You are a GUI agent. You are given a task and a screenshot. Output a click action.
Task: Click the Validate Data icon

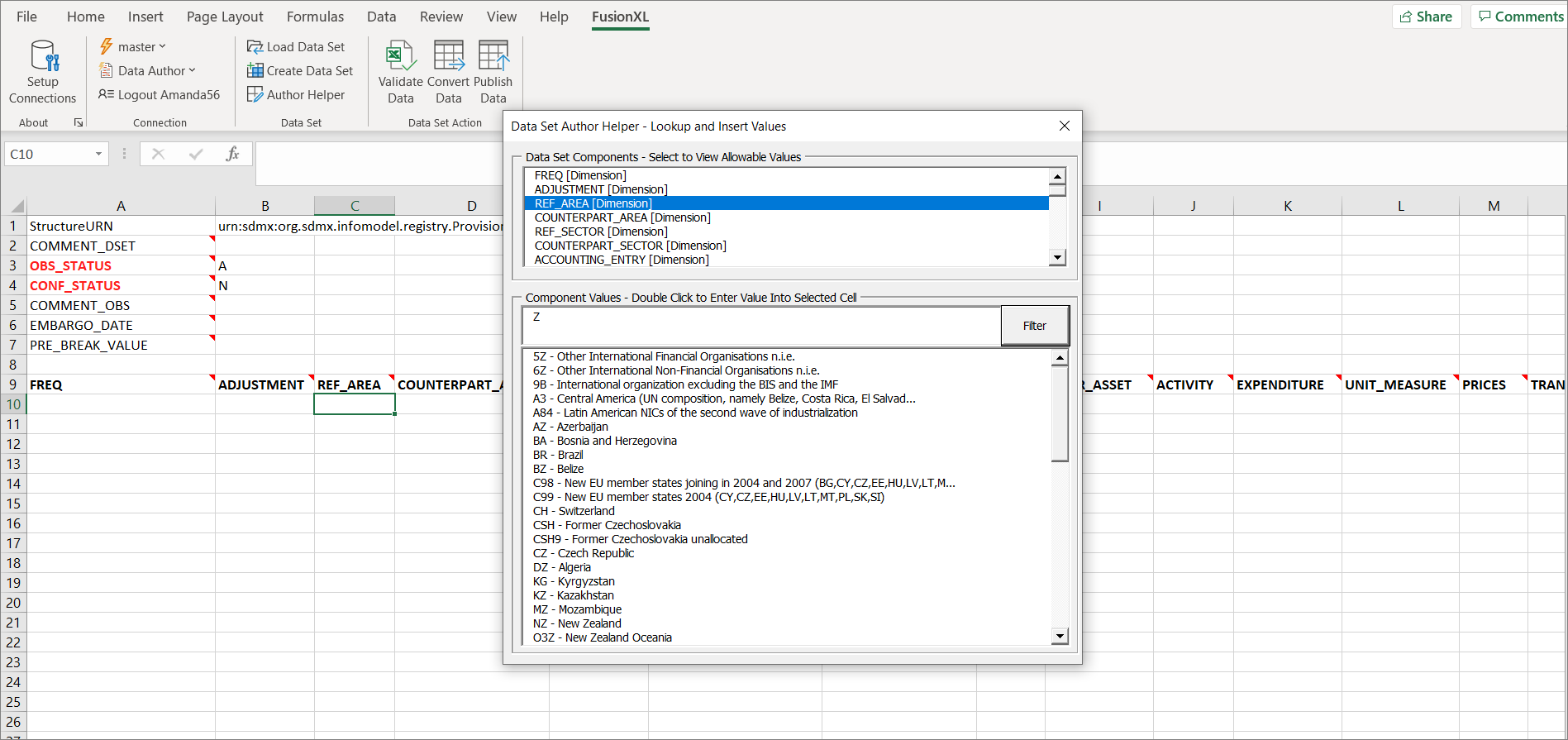400,56
